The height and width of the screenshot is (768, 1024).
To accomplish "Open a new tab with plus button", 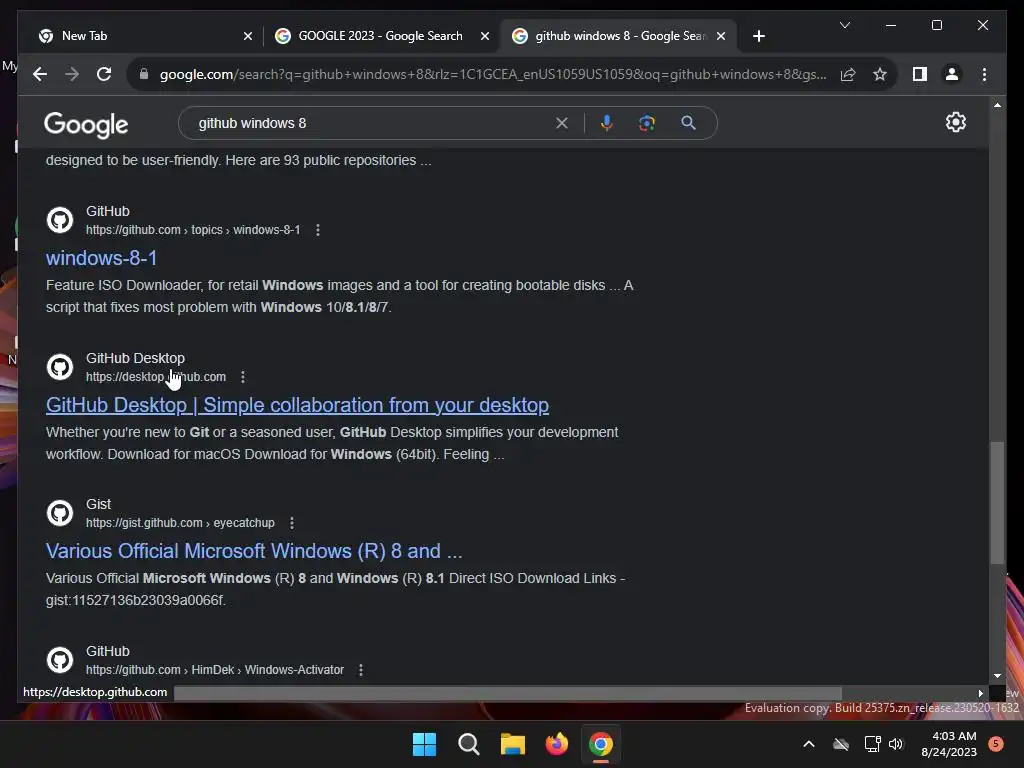I will (758, 36).
